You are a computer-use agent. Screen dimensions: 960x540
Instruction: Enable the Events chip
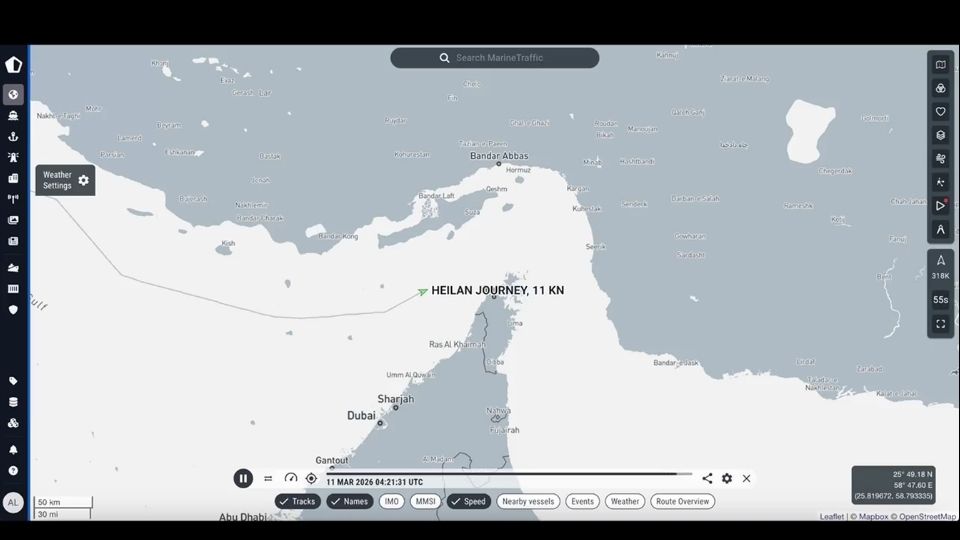(582, 501)
